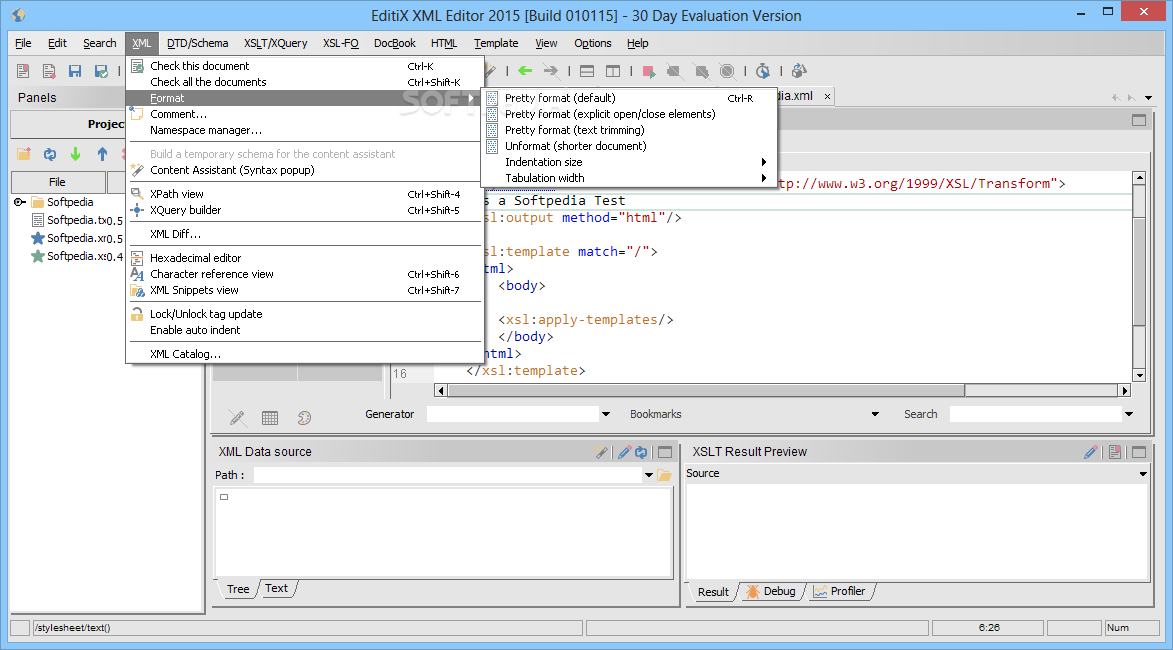Click the green down arrow in project panel

tap(76, 154)
